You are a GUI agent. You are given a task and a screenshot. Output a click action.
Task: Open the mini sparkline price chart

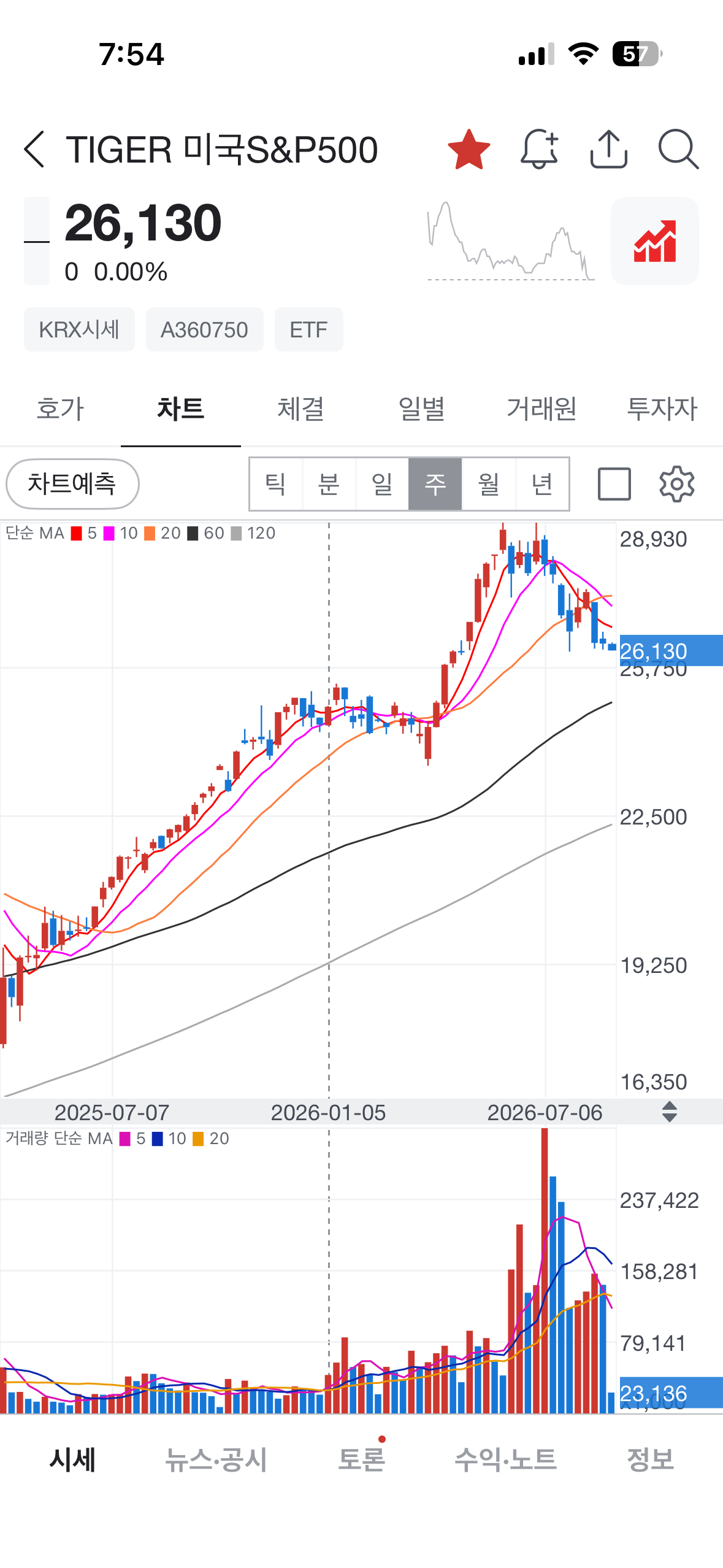pyautogui.click(x=511, y=241)
